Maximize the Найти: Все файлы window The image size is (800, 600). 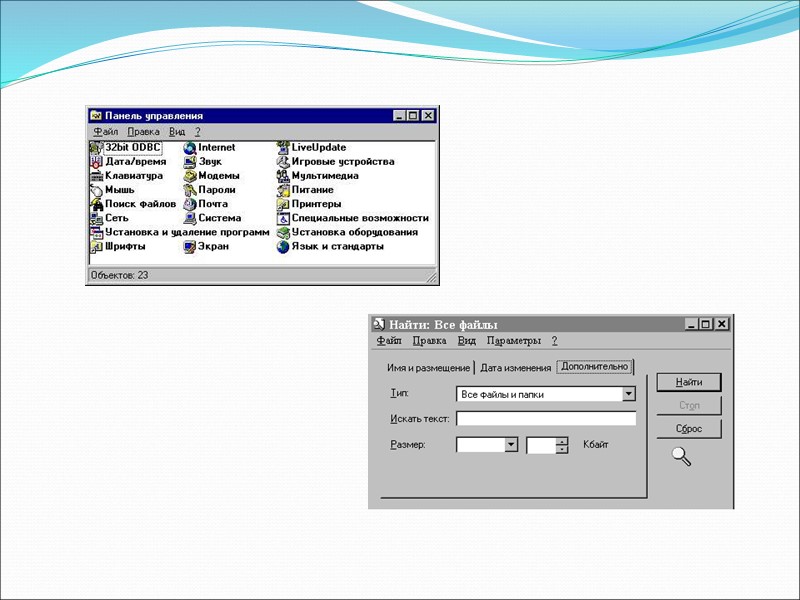click(706, 324)
